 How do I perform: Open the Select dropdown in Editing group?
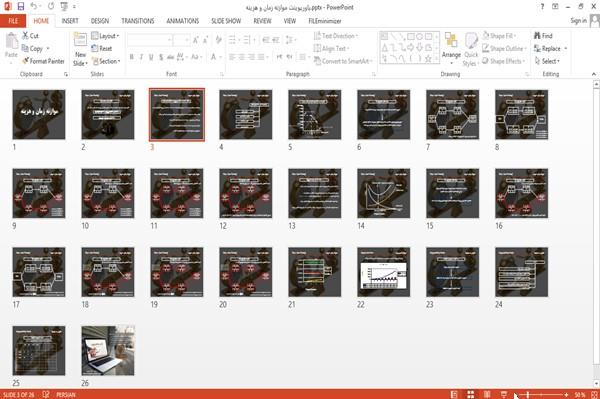tap(547, 61)
